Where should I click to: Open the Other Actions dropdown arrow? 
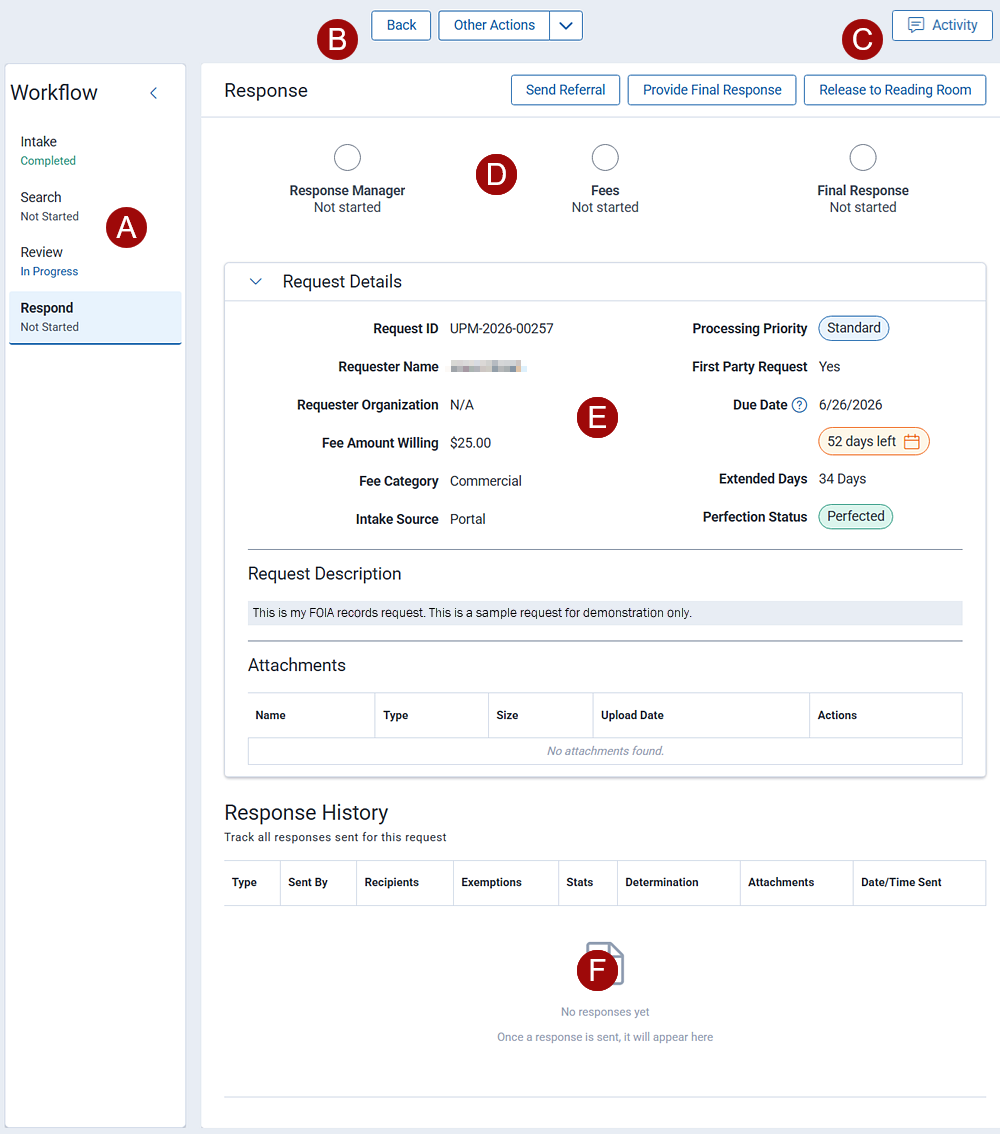point(566,26)
